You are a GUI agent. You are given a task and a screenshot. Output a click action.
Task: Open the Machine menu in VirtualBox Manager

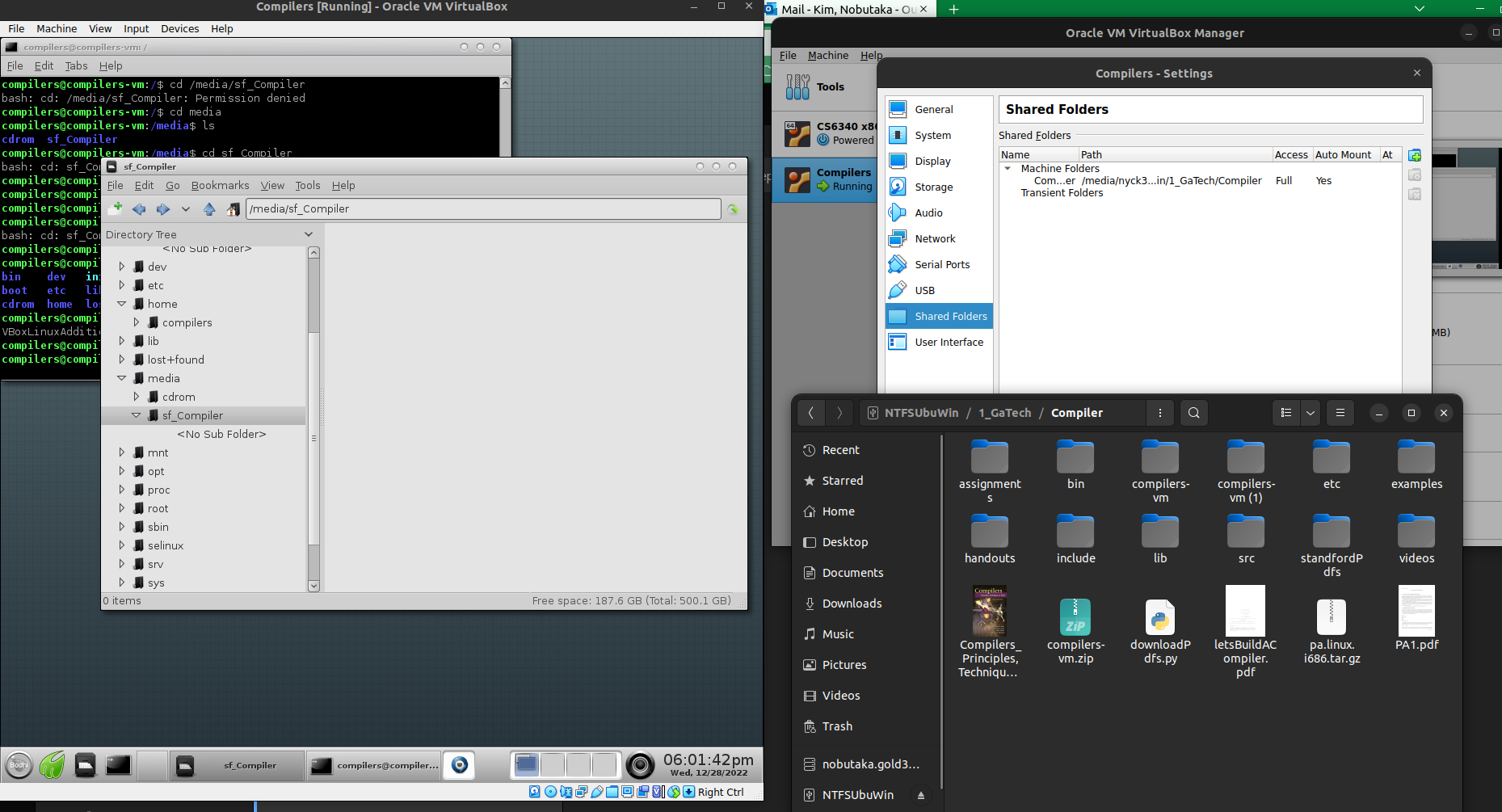coord(828,55)
